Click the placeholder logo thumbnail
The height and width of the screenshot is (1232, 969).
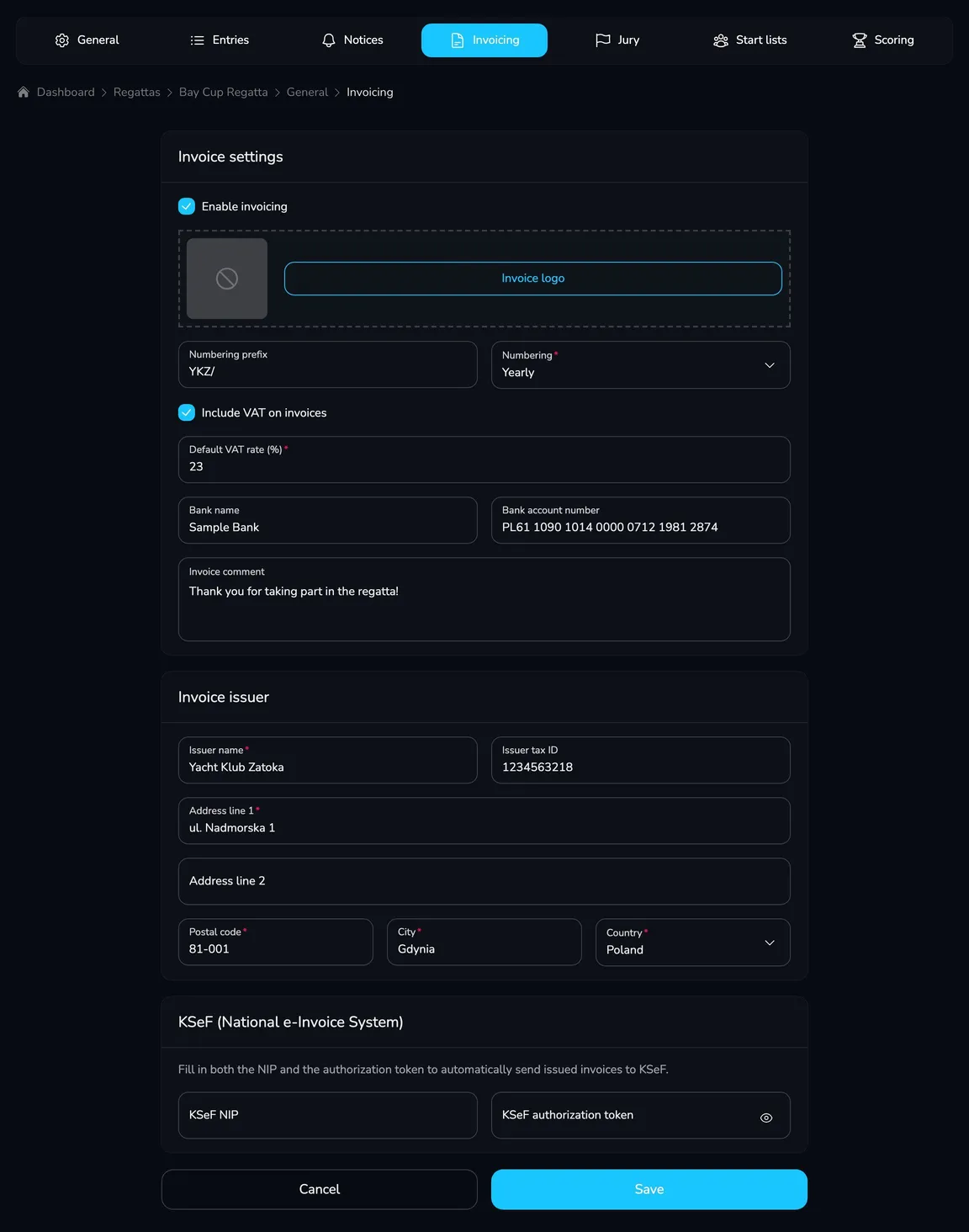227,279
